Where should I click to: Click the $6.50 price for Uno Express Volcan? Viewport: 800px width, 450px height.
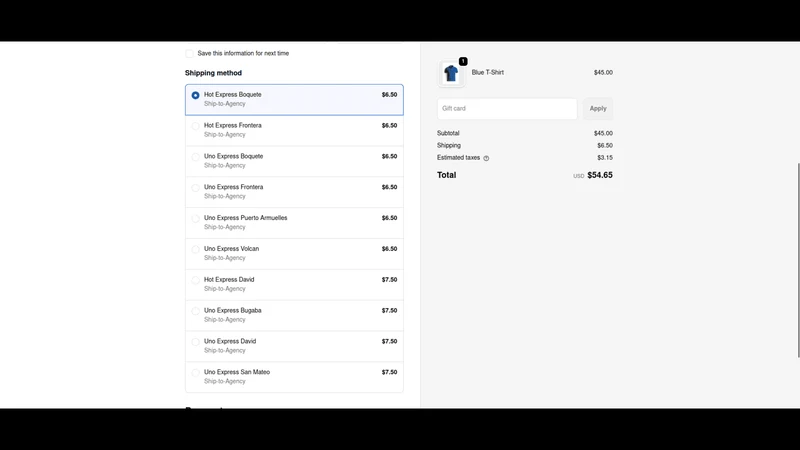click(389, 249)
